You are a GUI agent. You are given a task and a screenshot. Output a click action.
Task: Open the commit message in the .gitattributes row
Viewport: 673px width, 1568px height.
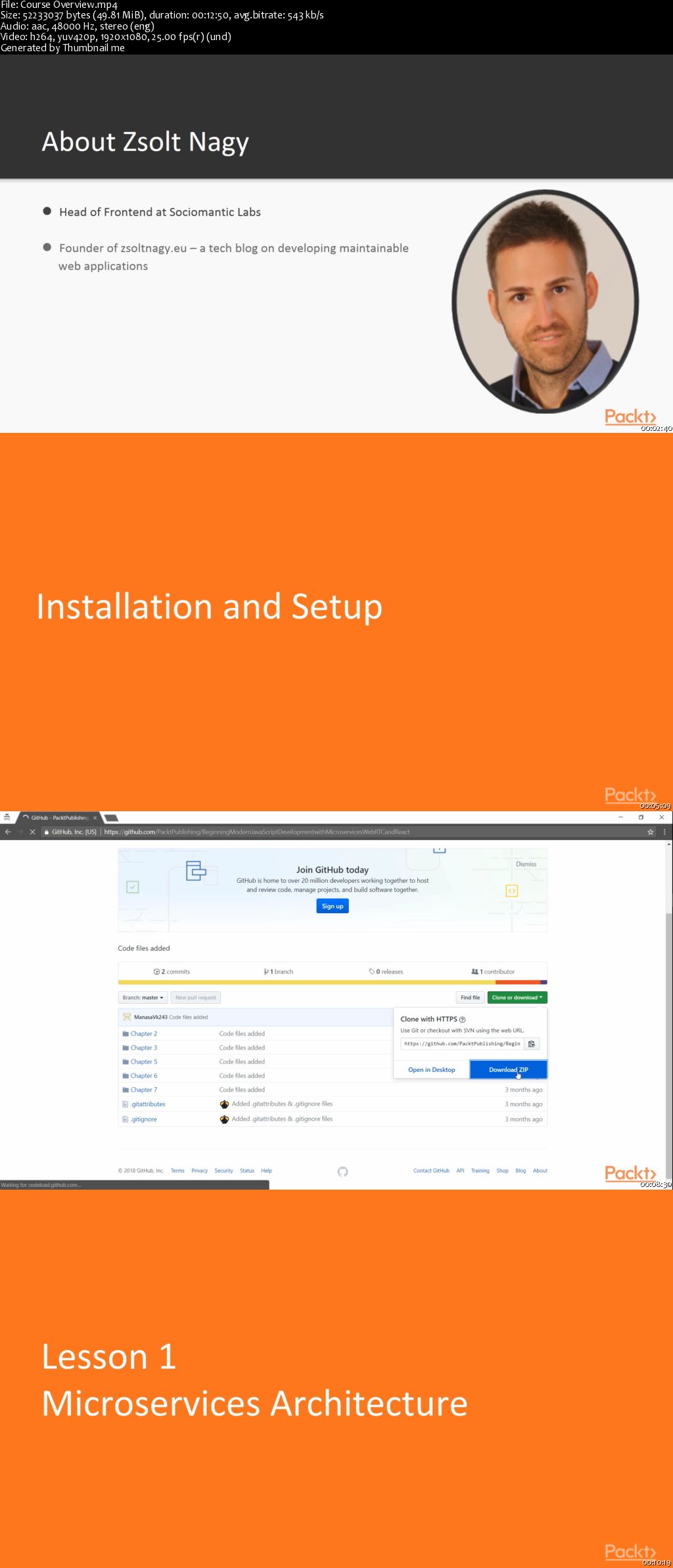click(x=282, y=1104)
